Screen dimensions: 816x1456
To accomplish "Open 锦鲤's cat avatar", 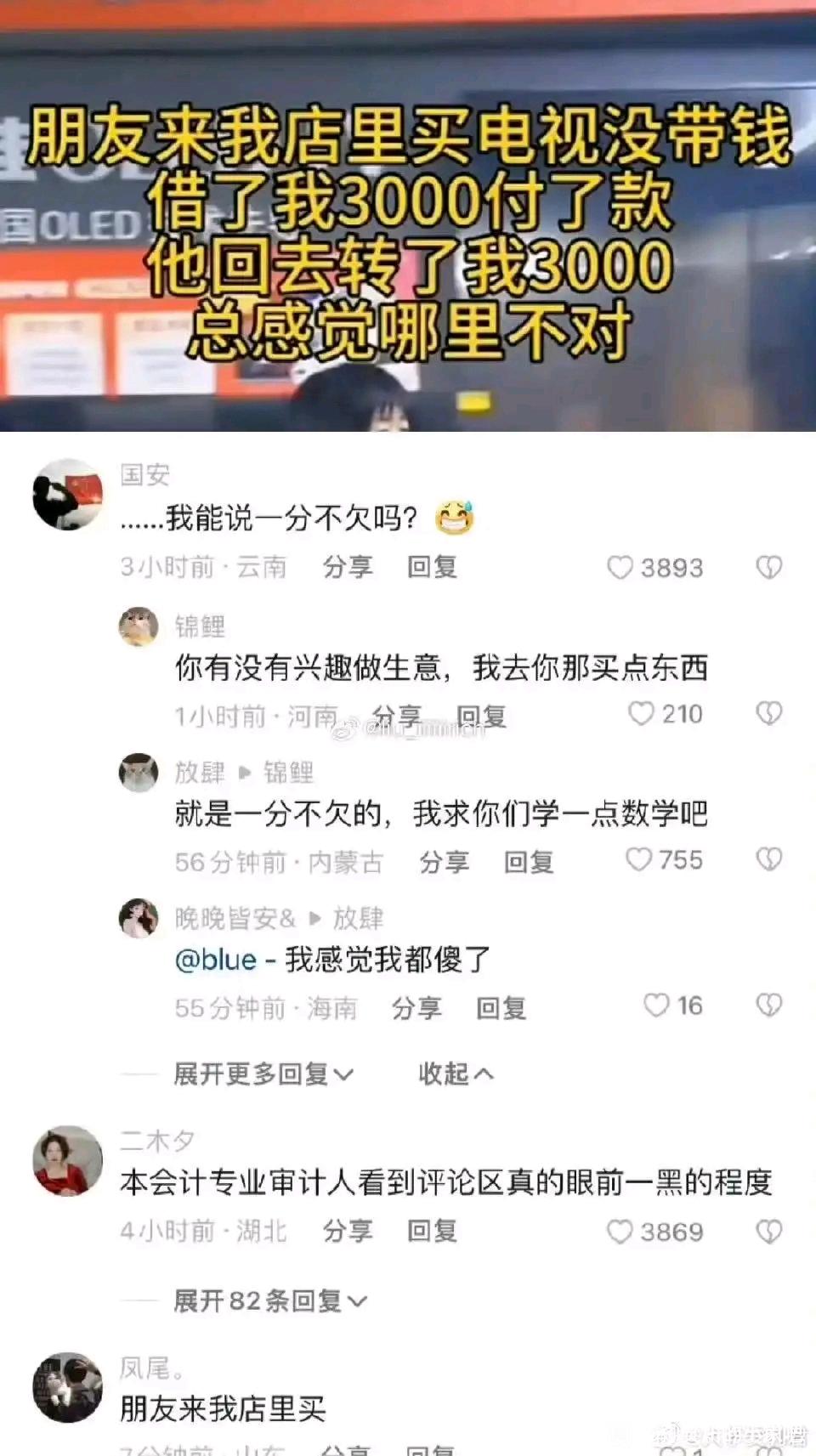I will 139,627.
